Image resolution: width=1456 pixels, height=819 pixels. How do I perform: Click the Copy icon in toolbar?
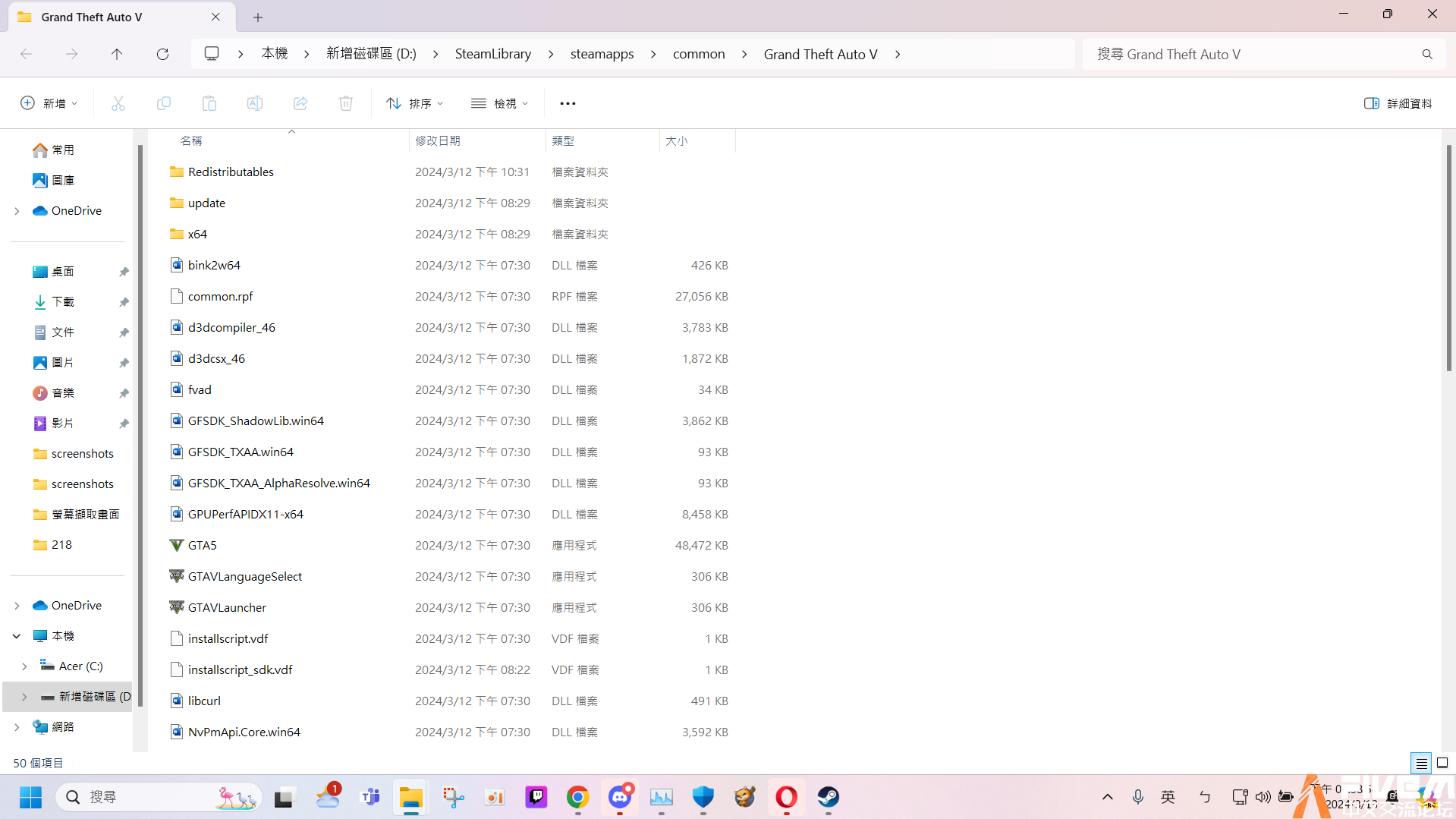[163, 103]
